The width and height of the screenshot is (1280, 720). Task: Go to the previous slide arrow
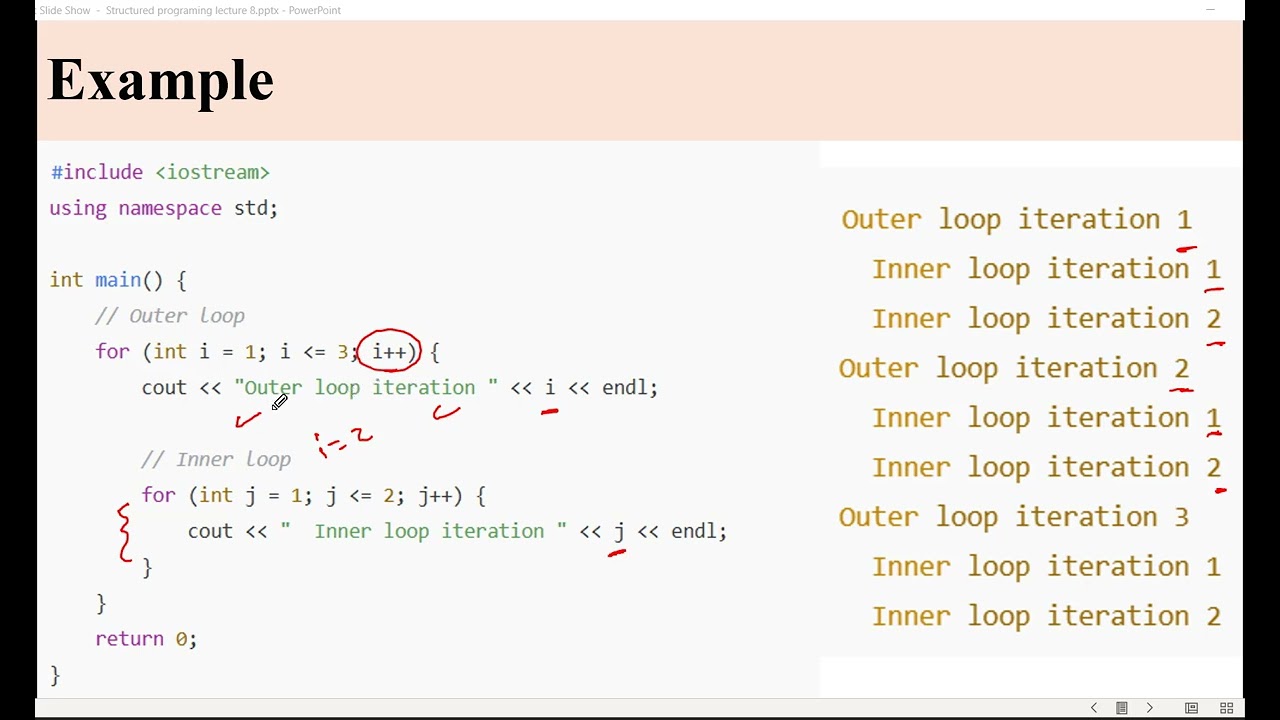click(1093, 708)
